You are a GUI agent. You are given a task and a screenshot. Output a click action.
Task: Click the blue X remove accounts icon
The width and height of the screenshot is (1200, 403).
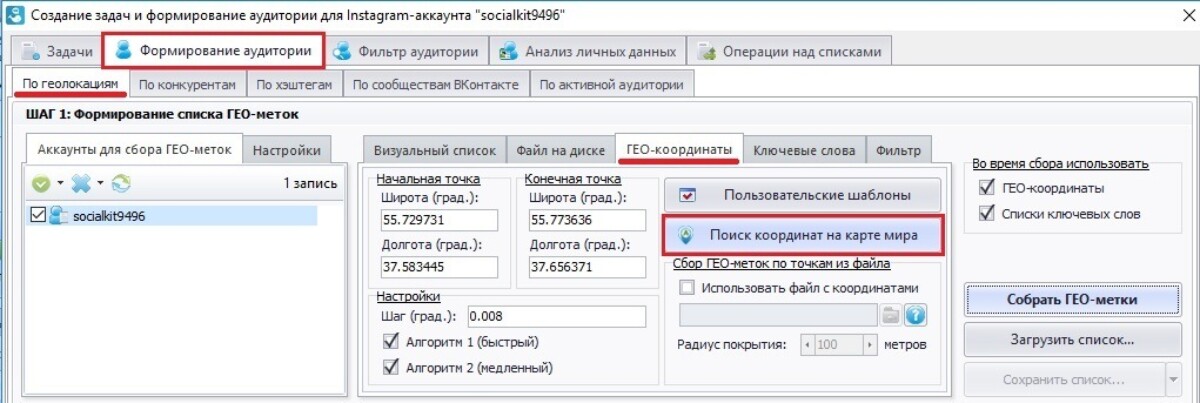[81, 184]
